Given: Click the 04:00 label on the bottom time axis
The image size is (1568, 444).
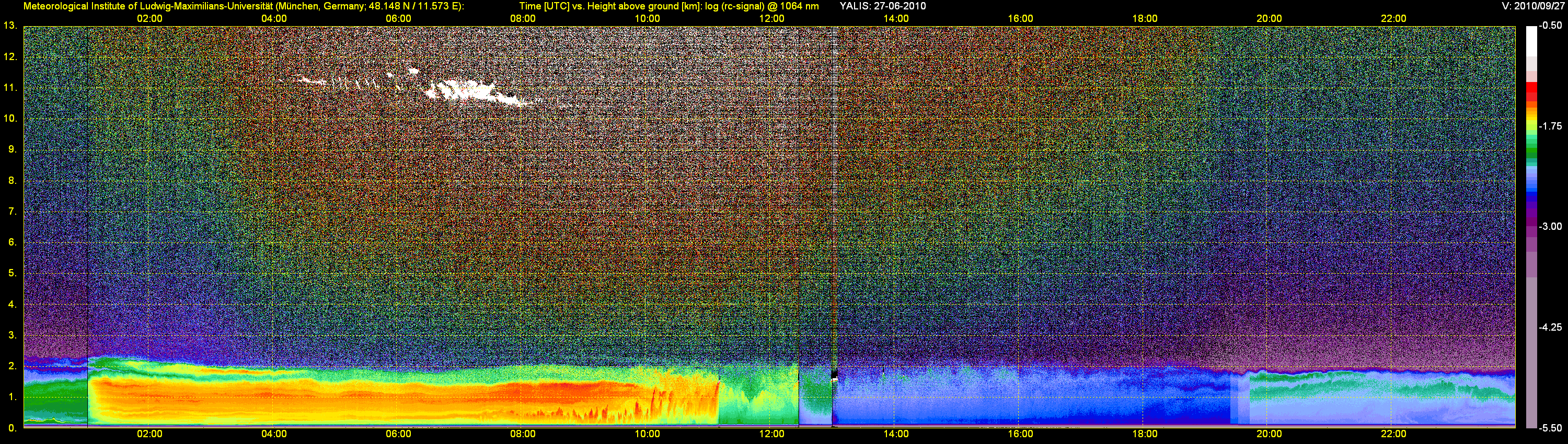Looking at the screenshot, I should (274, 434).
